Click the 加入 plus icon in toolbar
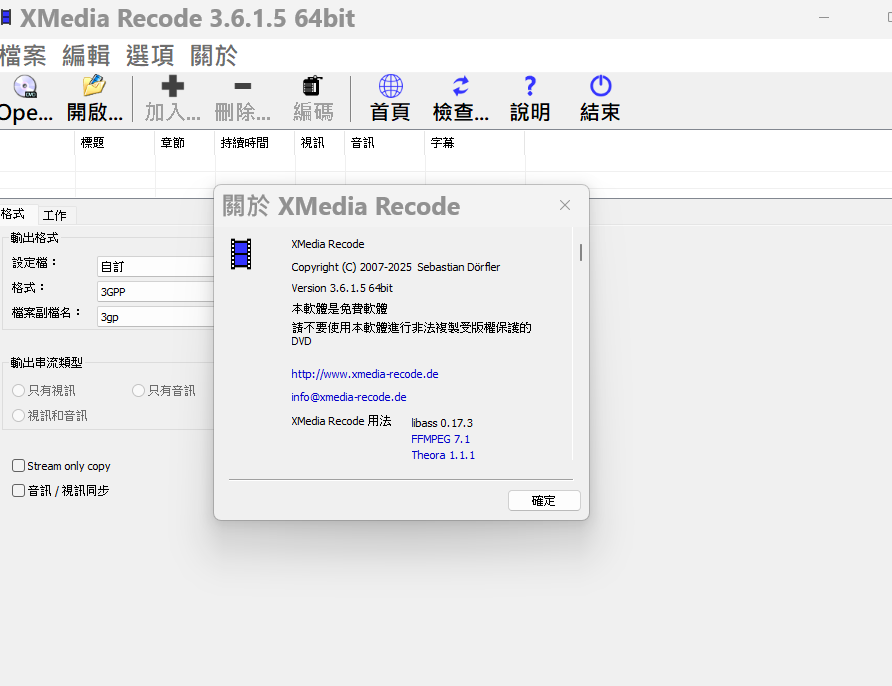The height and width of the screenshot is (686, 892). 172,86
